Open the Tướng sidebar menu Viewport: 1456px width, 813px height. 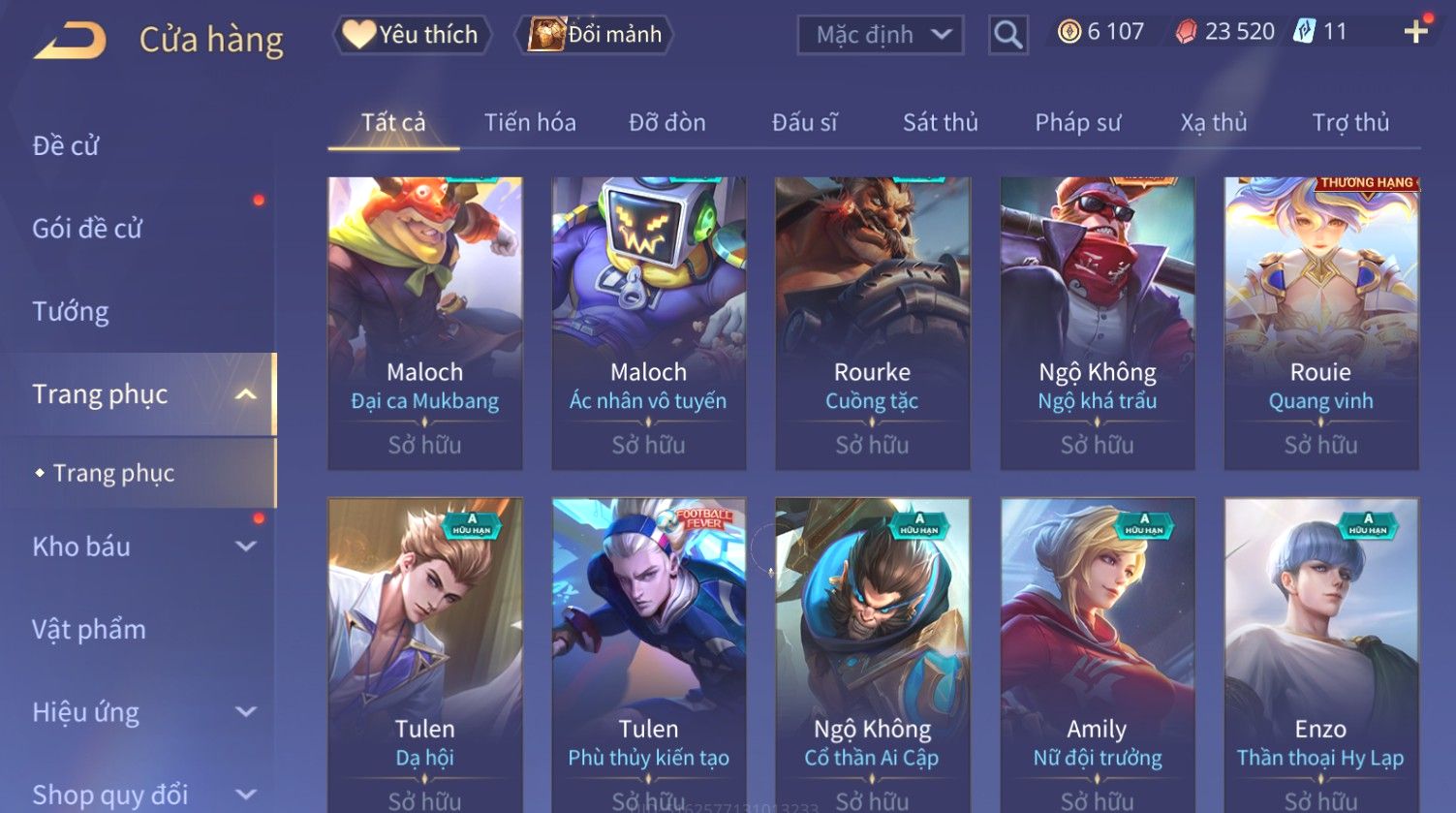[71, 312]
